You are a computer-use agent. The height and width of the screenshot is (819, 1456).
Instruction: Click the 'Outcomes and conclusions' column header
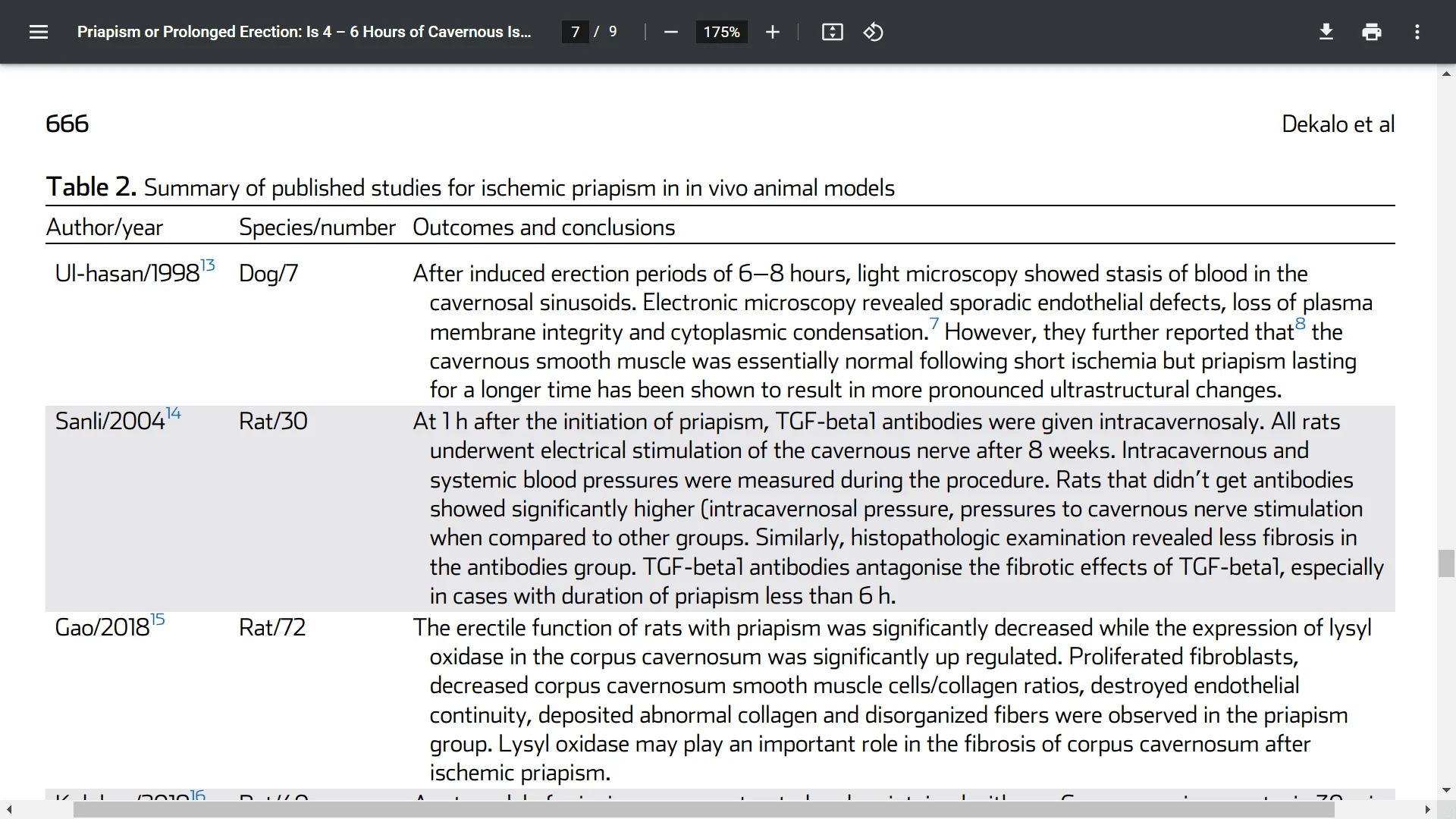pyautogui.click(x=544, y=227)
